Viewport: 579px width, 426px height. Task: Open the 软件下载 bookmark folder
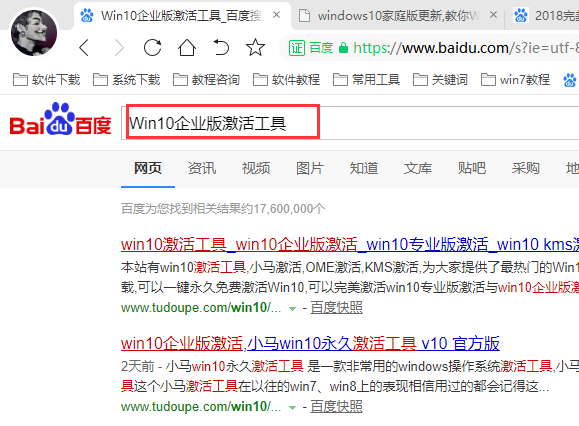[x=47, y=79]
